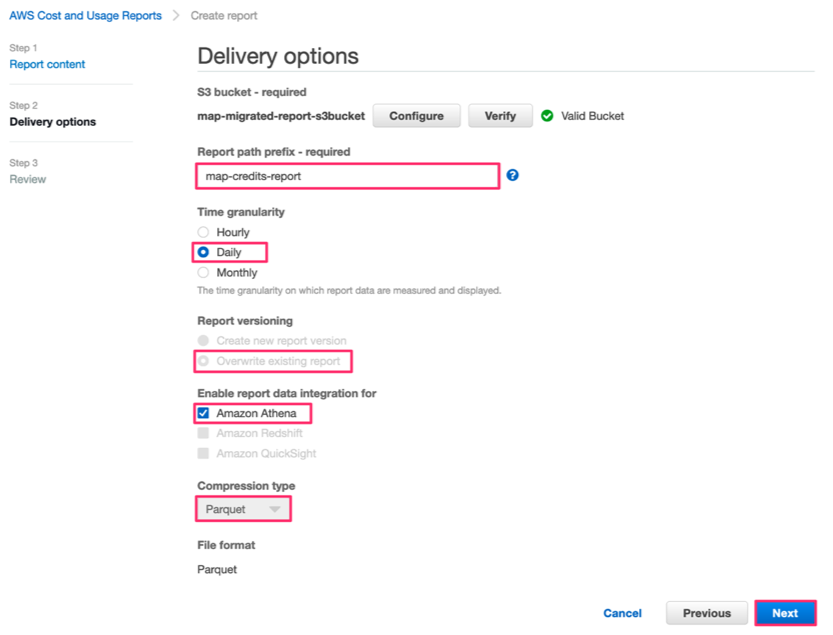Tick the Amazon Redshift checkbox
Image resolution: width=833 pixels, height=635 pixels.
(x=203, y=433)
